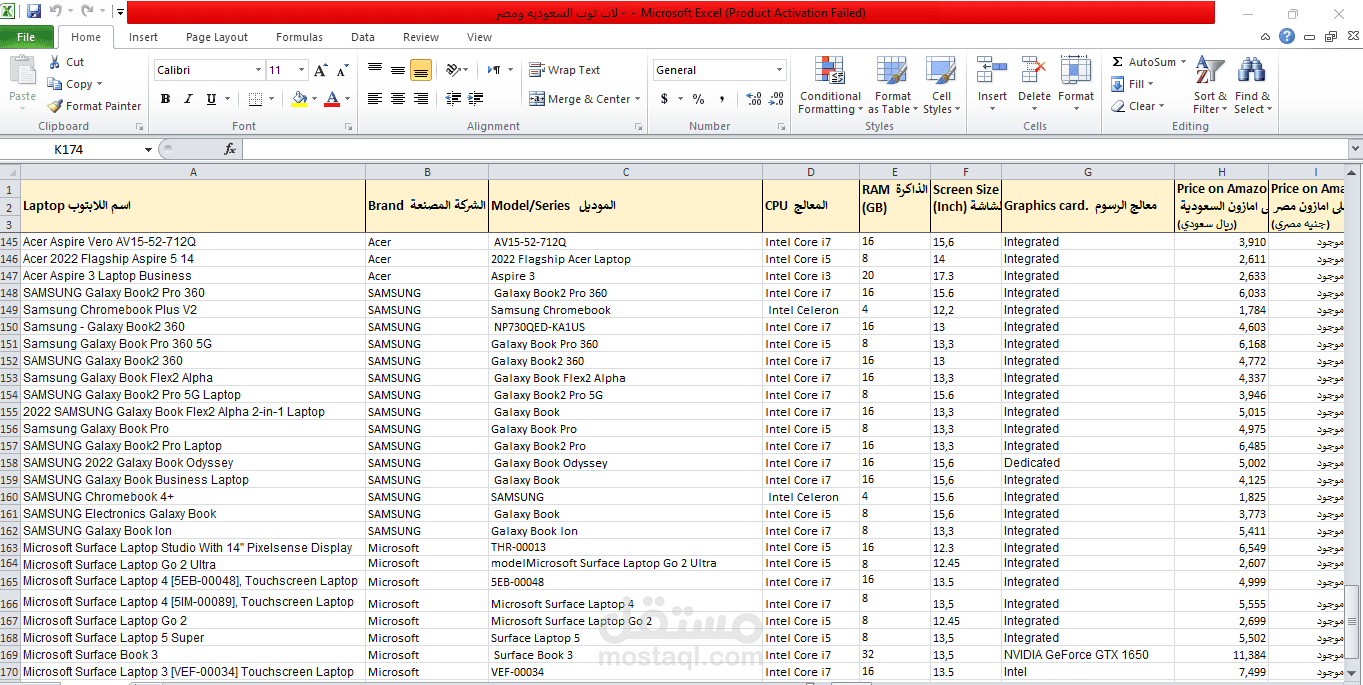1363x685 pixels.
Task: Open Find & Select binoculars icon
Action: 1251,72
